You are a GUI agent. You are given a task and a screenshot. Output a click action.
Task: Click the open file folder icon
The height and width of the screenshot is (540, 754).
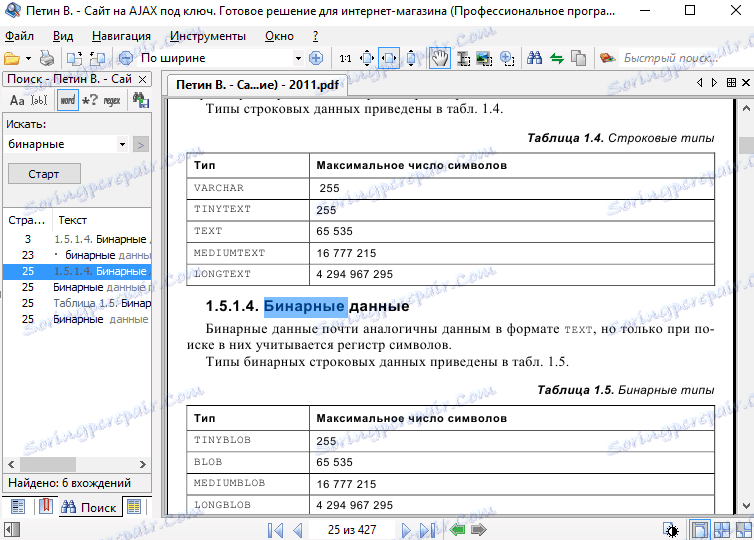point(11,58)
